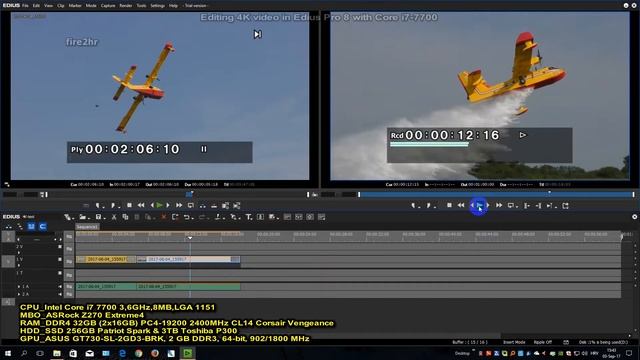Expand the 1A audio track
This screenshot has width=640, height=360.
pyautogui.click(x=19, y=287)
